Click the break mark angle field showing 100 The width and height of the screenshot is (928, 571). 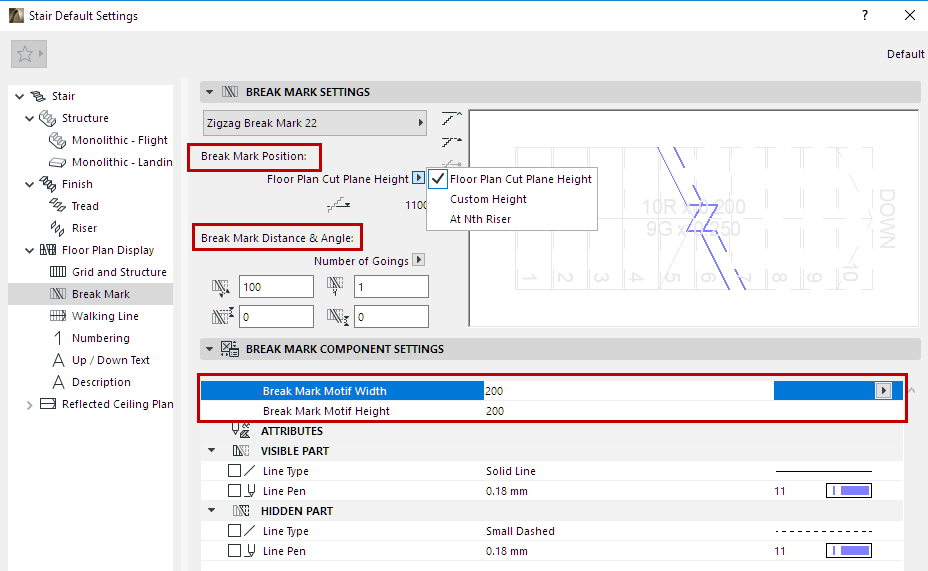(276, 287)
